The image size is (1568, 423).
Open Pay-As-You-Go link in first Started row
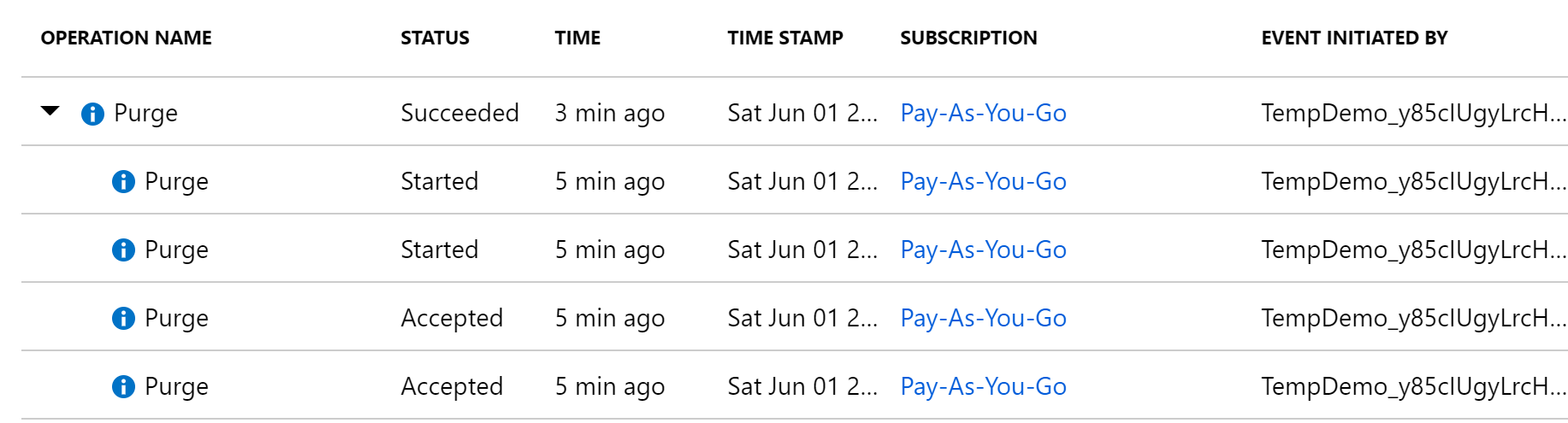(x=983, y=181)
